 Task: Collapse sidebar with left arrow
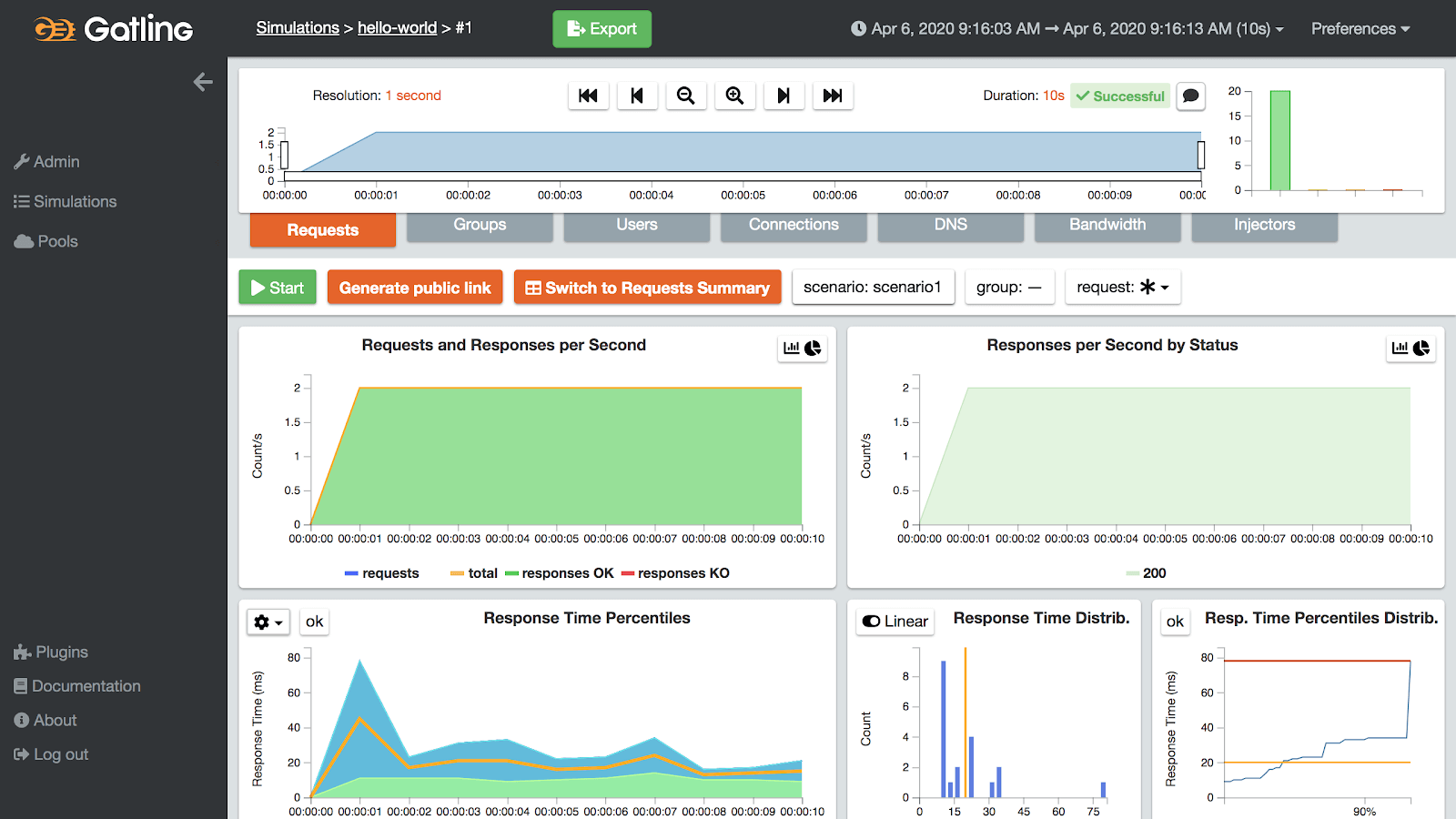tap(203, 82)
